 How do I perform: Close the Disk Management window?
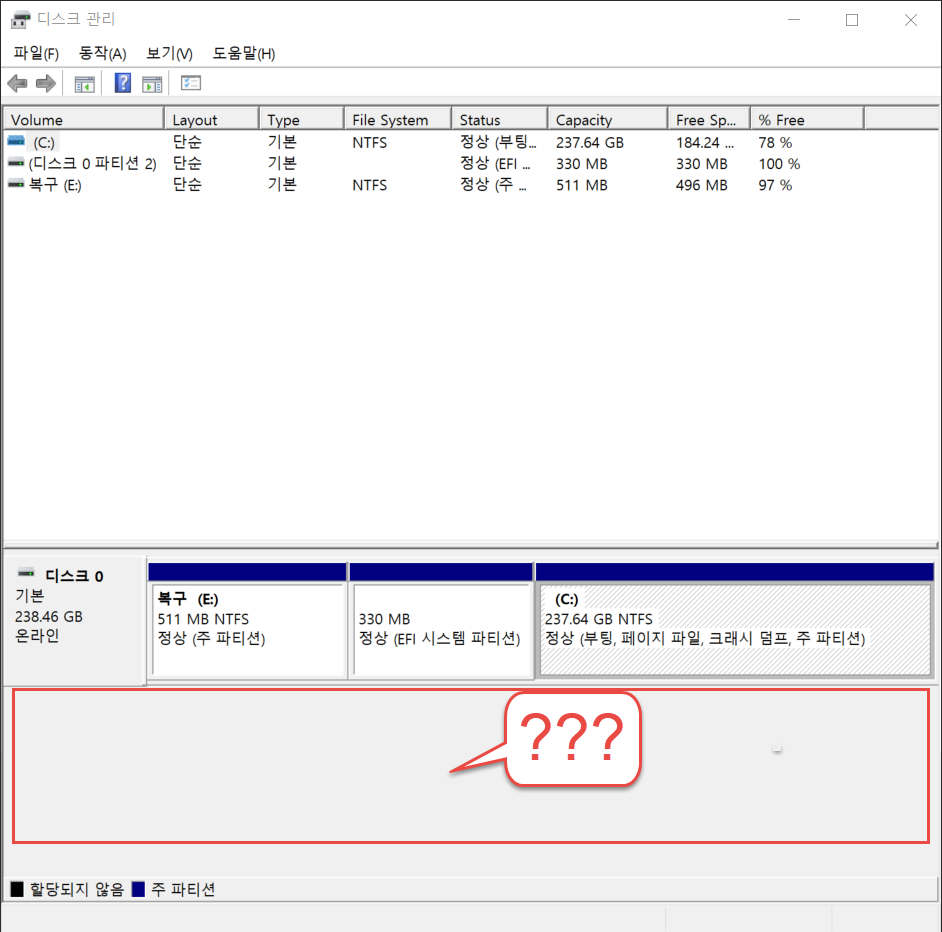click(x=911, y=20)
